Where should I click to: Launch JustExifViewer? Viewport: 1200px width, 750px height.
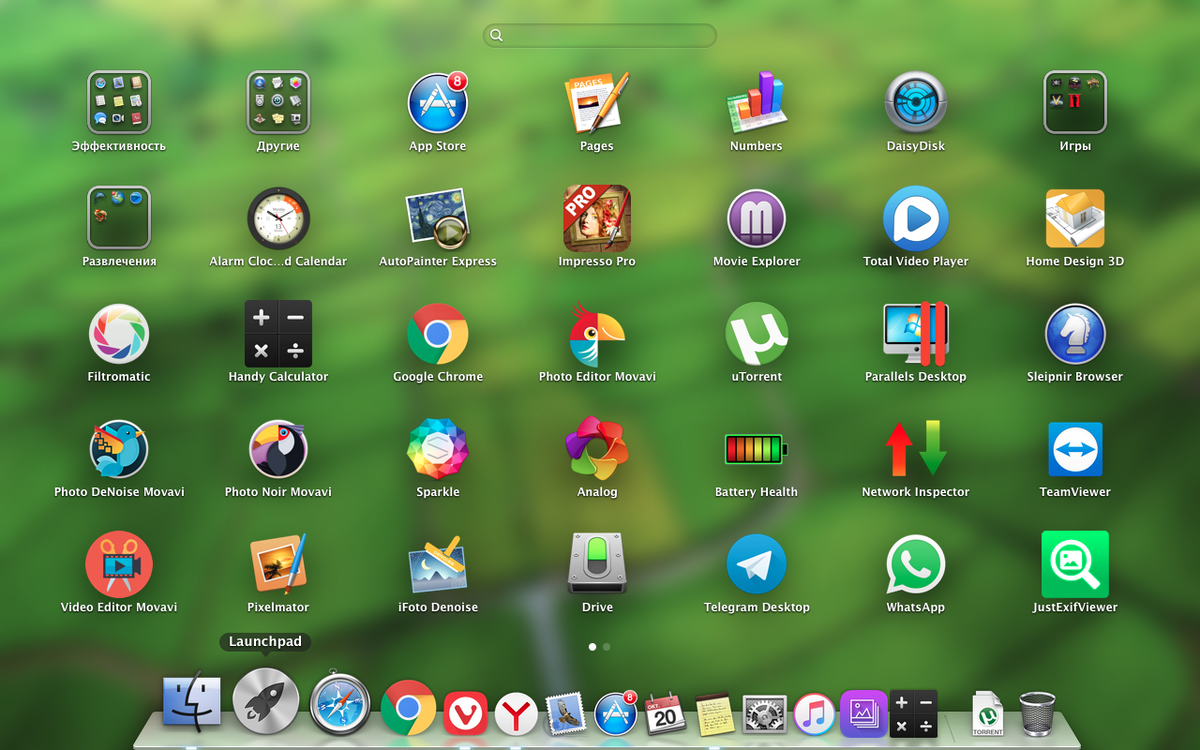tap(1075, 563)
